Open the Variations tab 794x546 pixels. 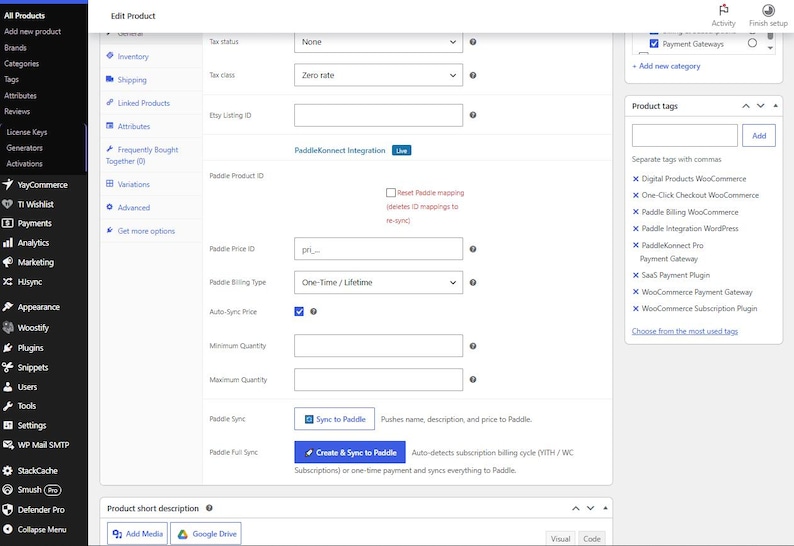coord(151,184)
